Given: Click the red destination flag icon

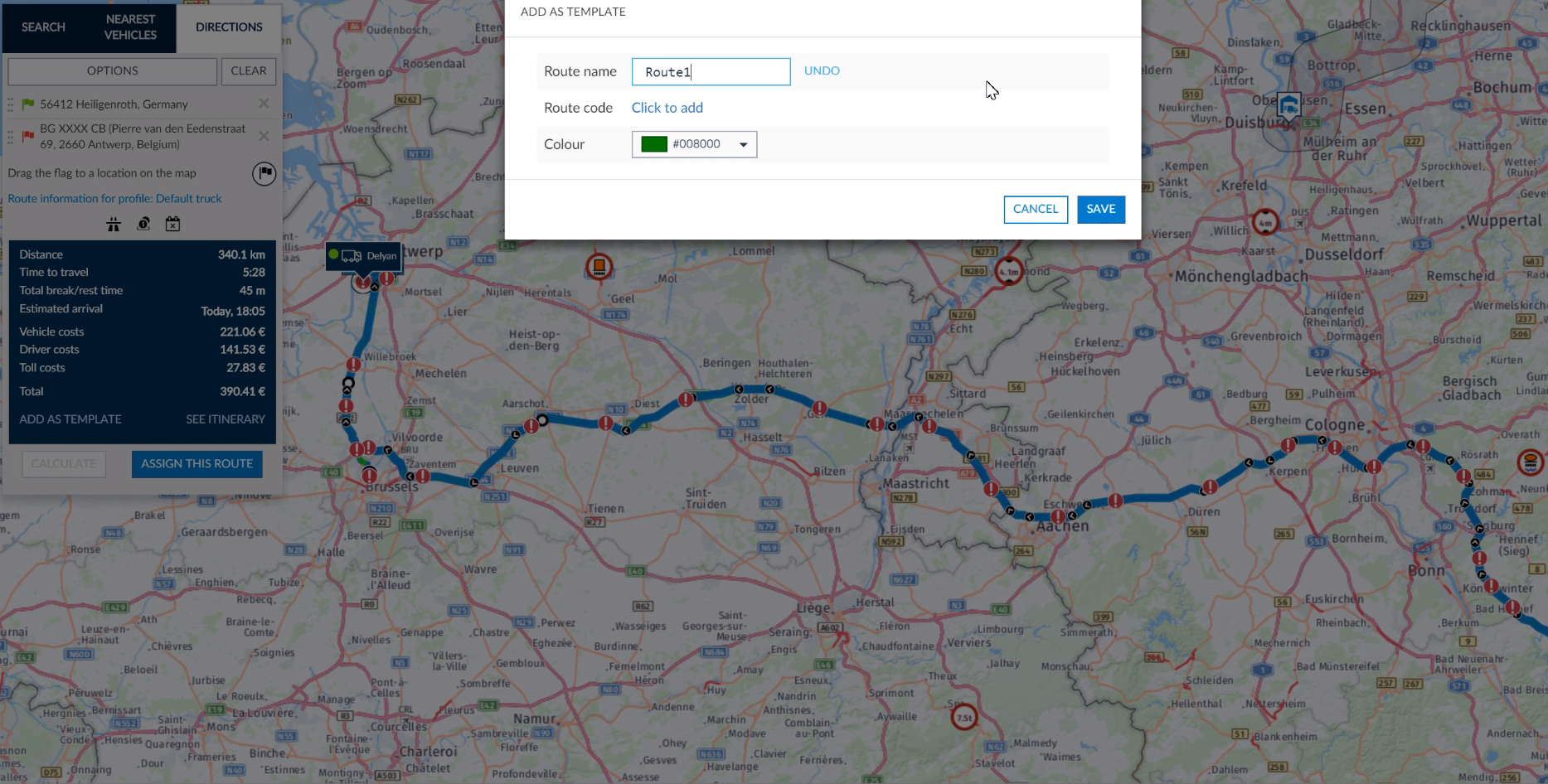Looking at the screenshot, I should (28, 136).
